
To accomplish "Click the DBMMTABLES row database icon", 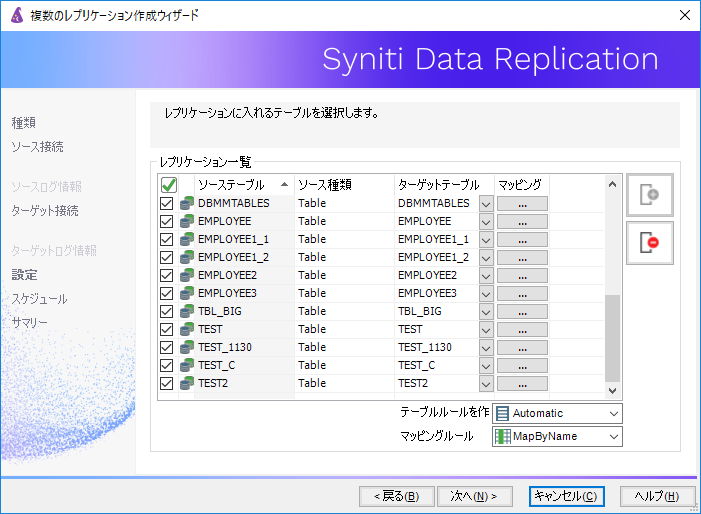I will pyautogui.click(x=186, y=203).
